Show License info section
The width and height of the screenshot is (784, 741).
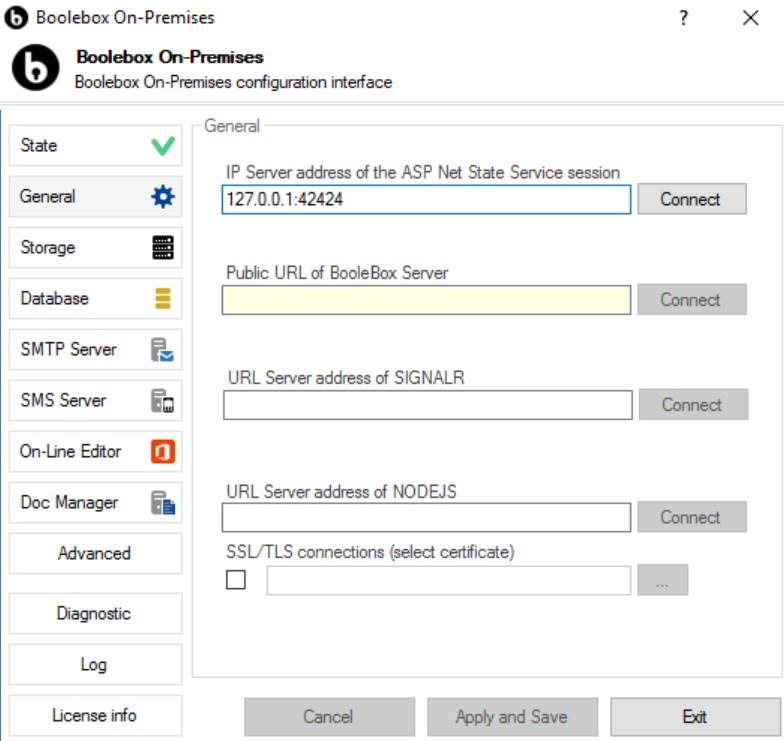pyautogui.click(x=95, y=716)
